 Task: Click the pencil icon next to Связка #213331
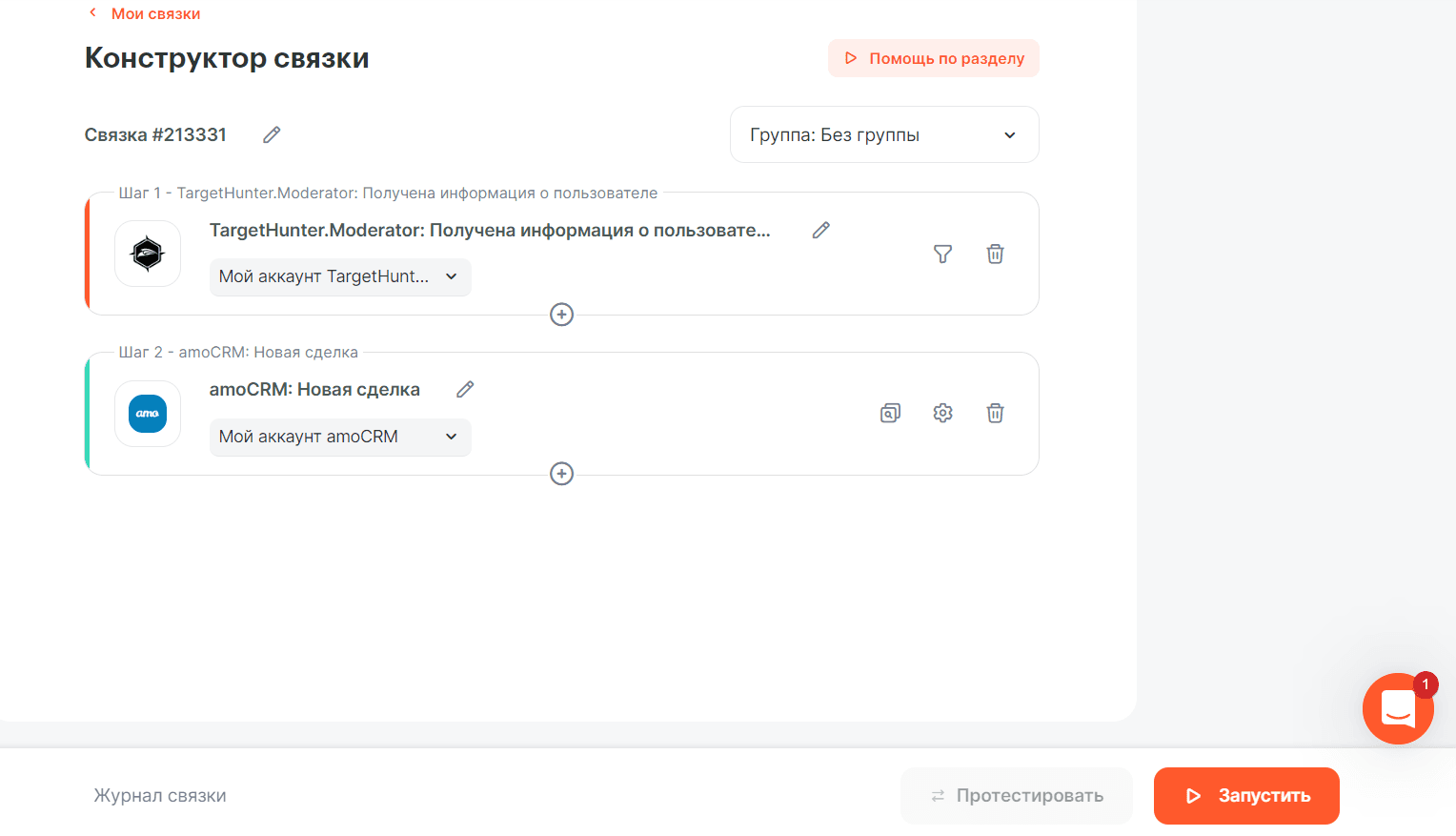[x=272, y=135]
